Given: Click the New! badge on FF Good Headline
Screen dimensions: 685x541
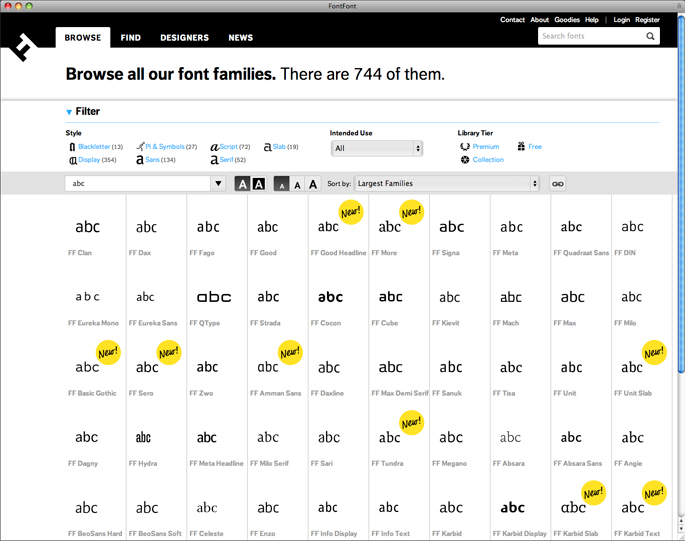Looking at the screenshot, I should tap(351, 212).
